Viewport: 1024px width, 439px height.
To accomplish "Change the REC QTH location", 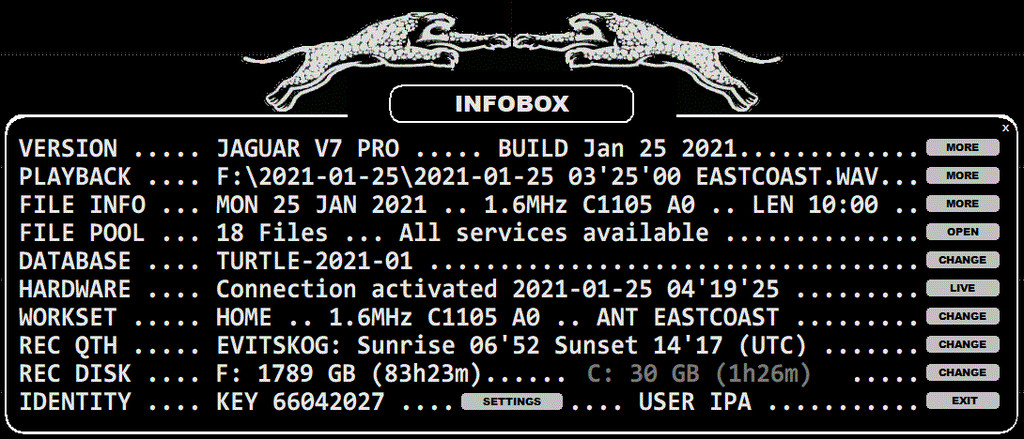I will point(963,344).
